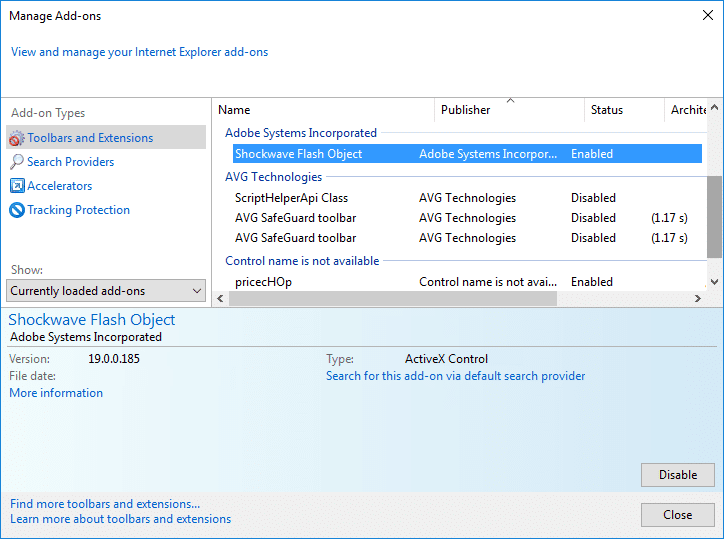Screen dimensions: 724x539
Task: Select the pricecHOp add-on entry
Action: [263, 282]
